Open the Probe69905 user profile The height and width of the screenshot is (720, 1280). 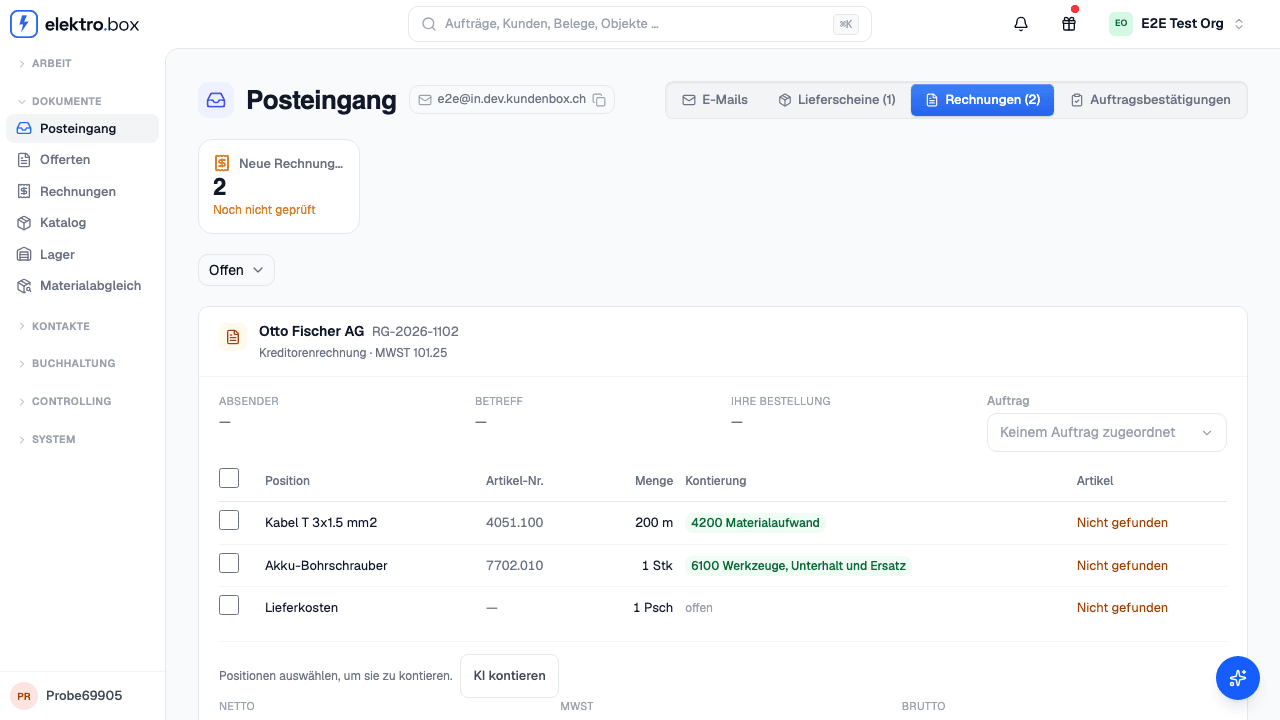coord(82,696)
